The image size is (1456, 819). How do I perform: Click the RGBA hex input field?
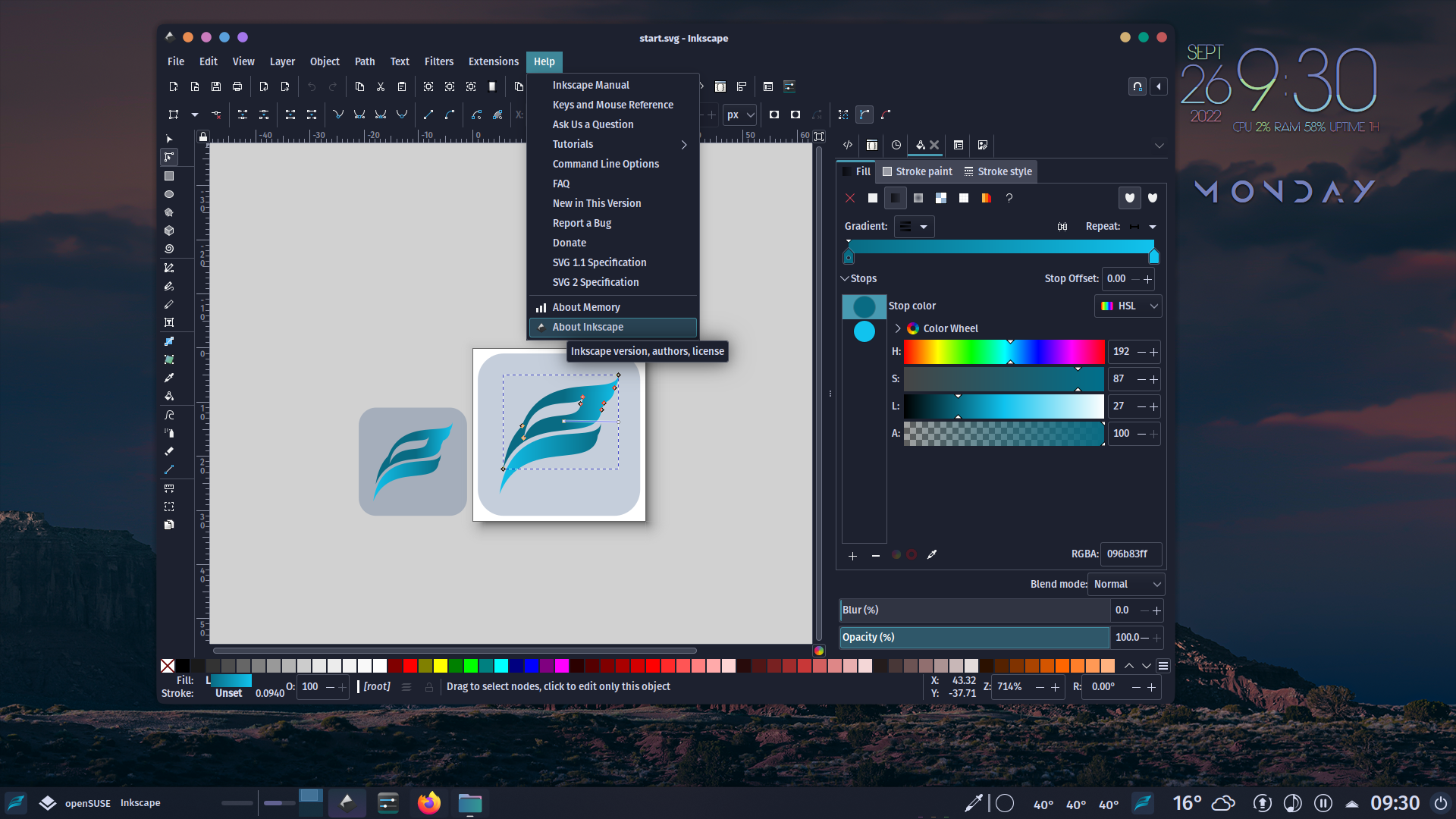(1131, 554)
